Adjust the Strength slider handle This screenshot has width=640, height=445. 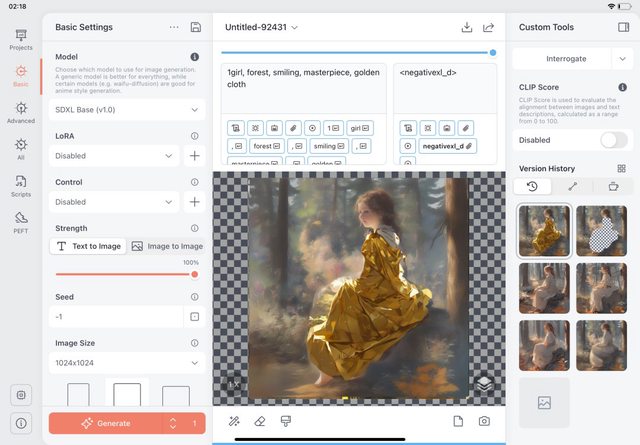(194, 273)
